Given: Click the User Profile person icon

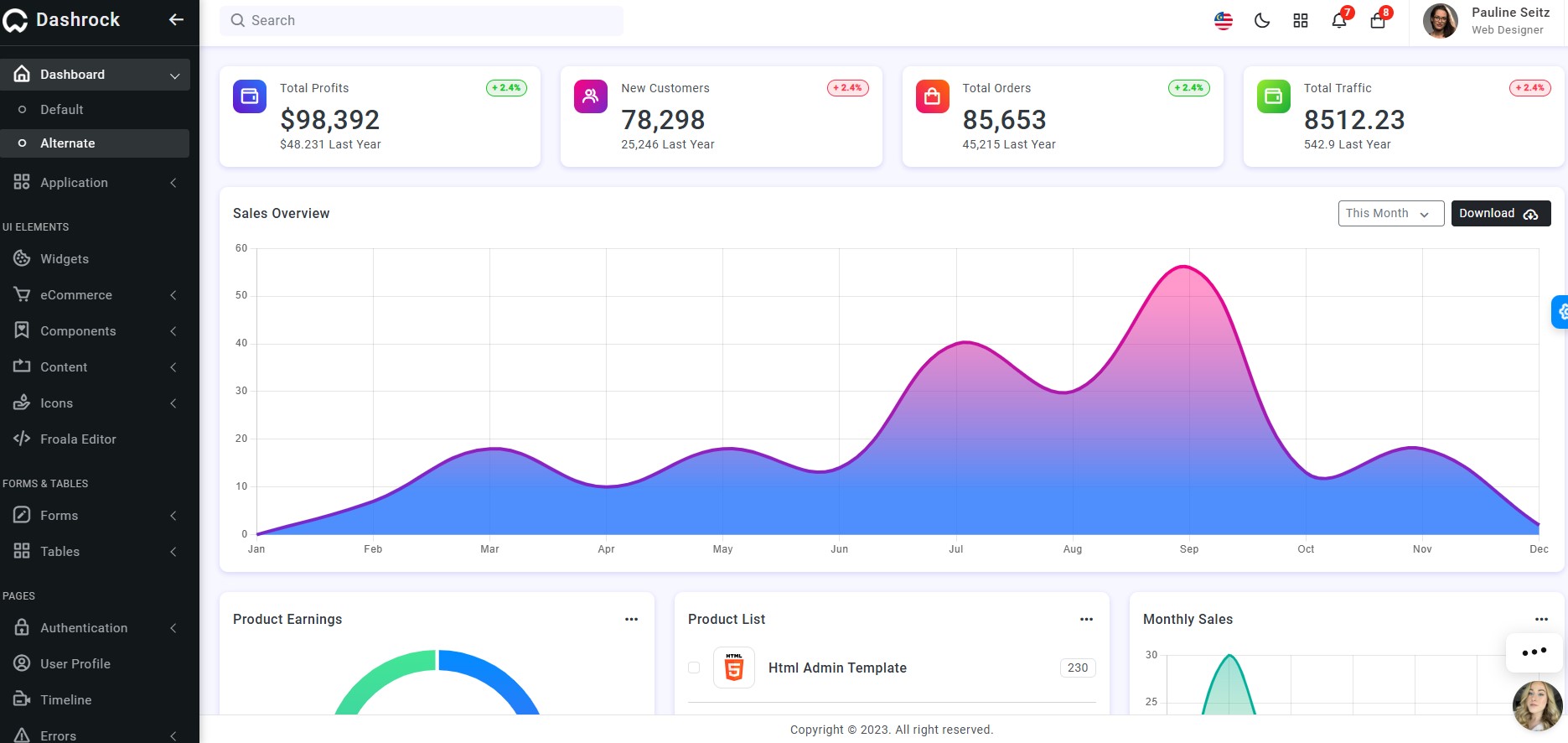Looking at the screenshot, I should point(22,663).
